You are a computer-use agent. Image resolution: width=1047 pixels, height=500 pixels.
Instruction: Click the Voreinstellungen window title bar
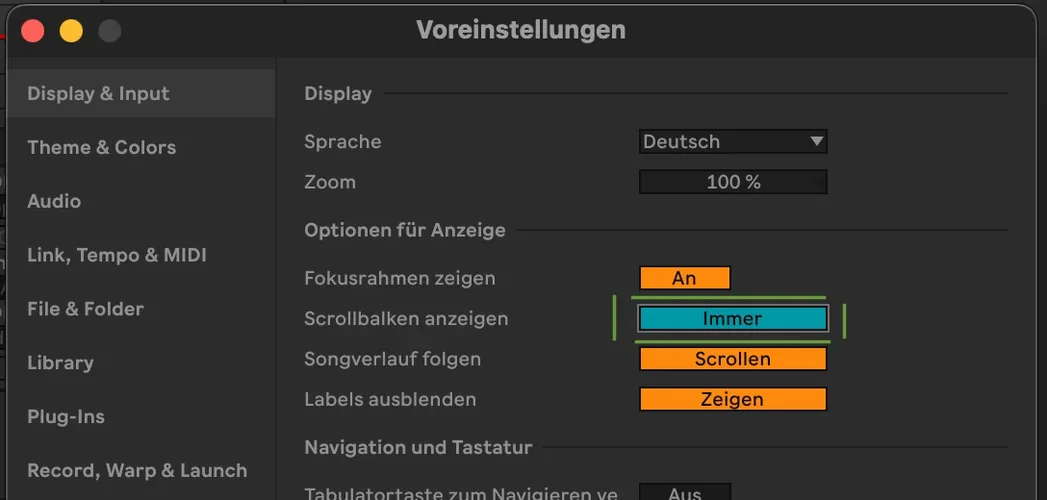click(x=520, y=31)
